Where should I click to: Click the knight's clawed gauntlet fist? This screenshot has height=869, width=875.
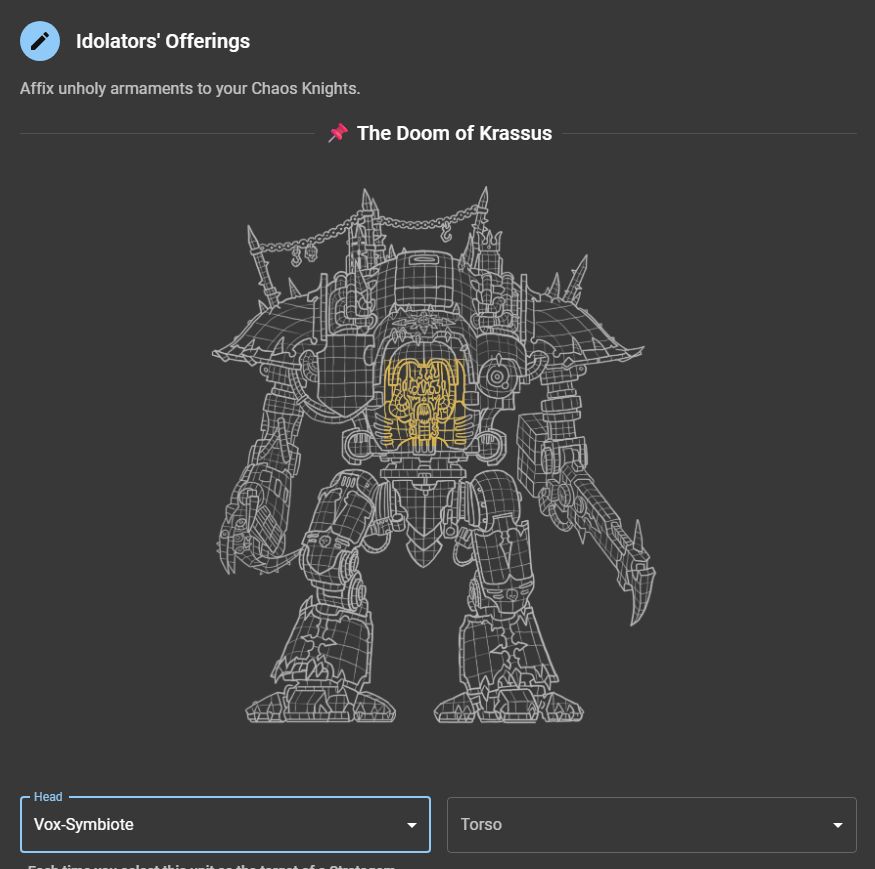[249, 521]
